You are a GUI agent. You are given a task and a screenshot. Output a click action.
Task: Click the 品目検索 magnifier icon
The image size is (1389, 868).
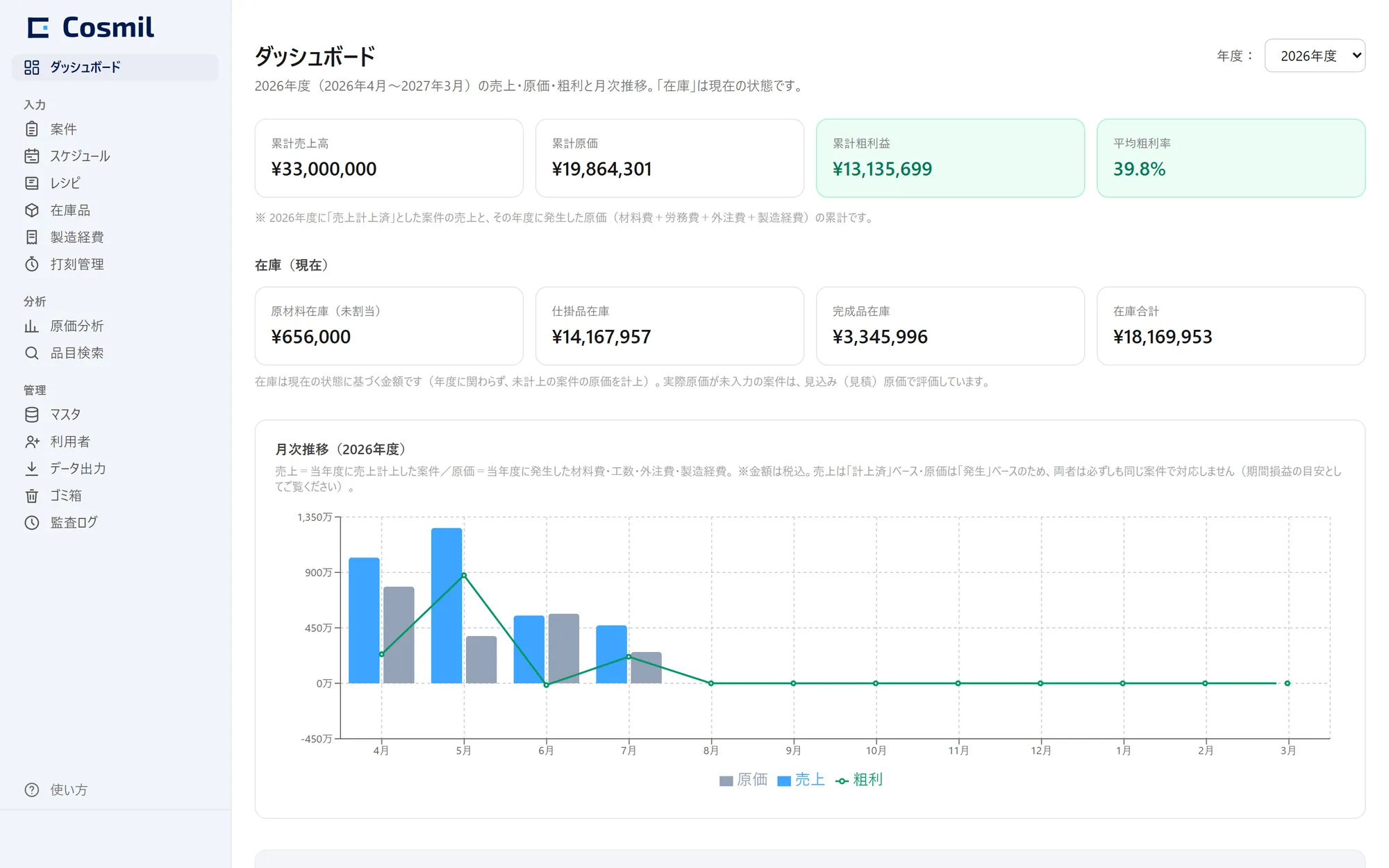tap(32, 353)
